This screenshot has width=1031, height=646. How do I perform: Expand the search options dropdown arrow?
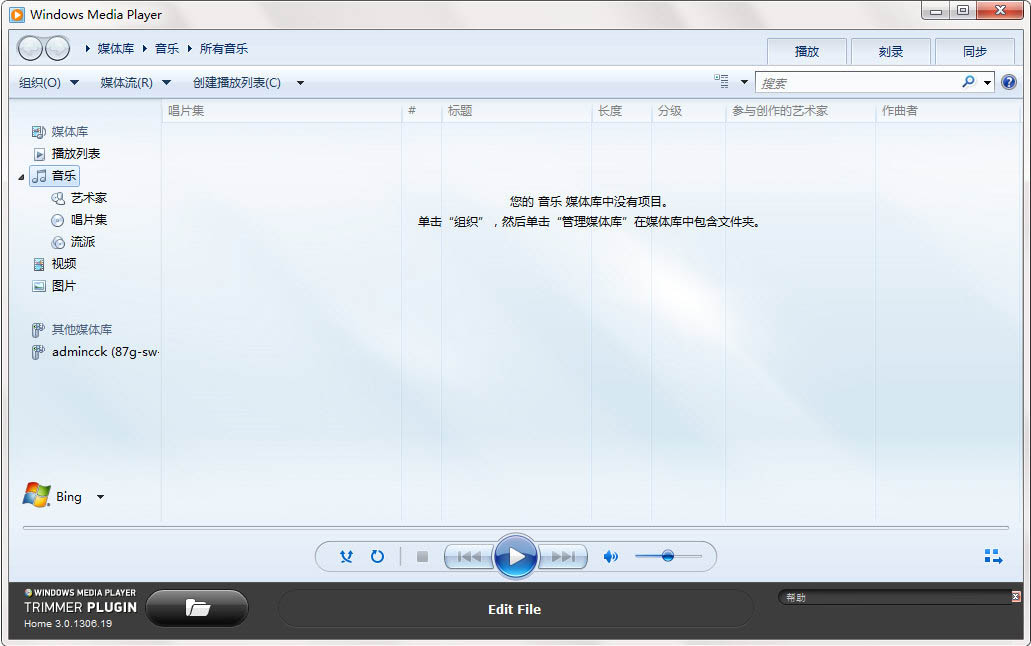[x=987, y=83]
